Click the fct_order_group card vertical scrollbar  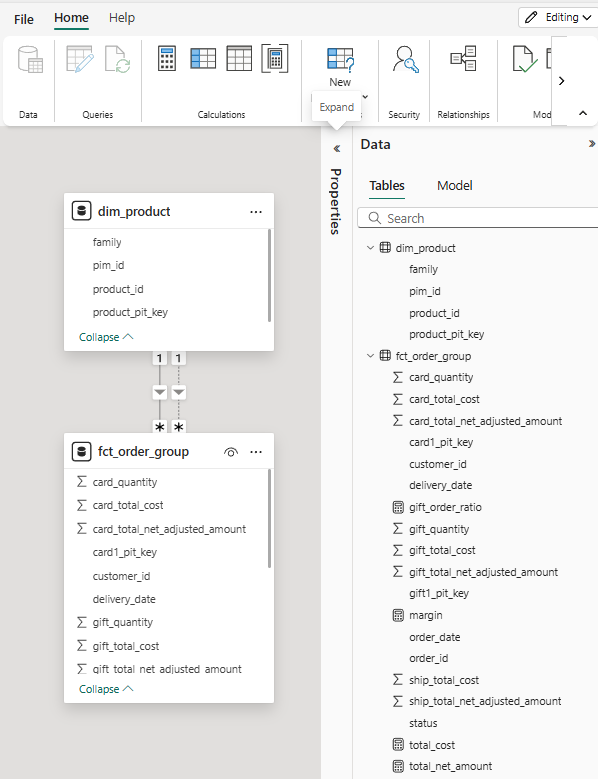pyautogui.click(x=270, y=518)
